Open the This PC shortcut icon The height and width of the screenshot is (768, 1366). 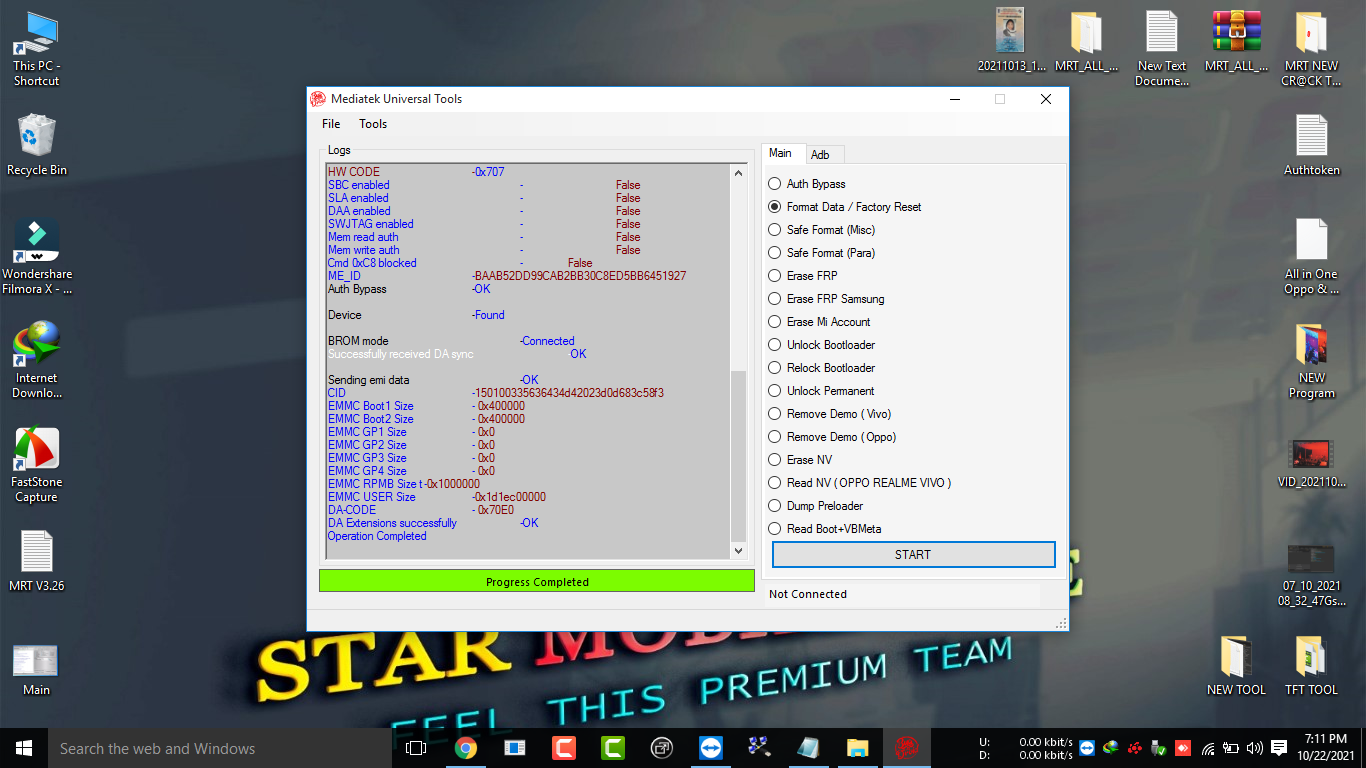point(37,50)
